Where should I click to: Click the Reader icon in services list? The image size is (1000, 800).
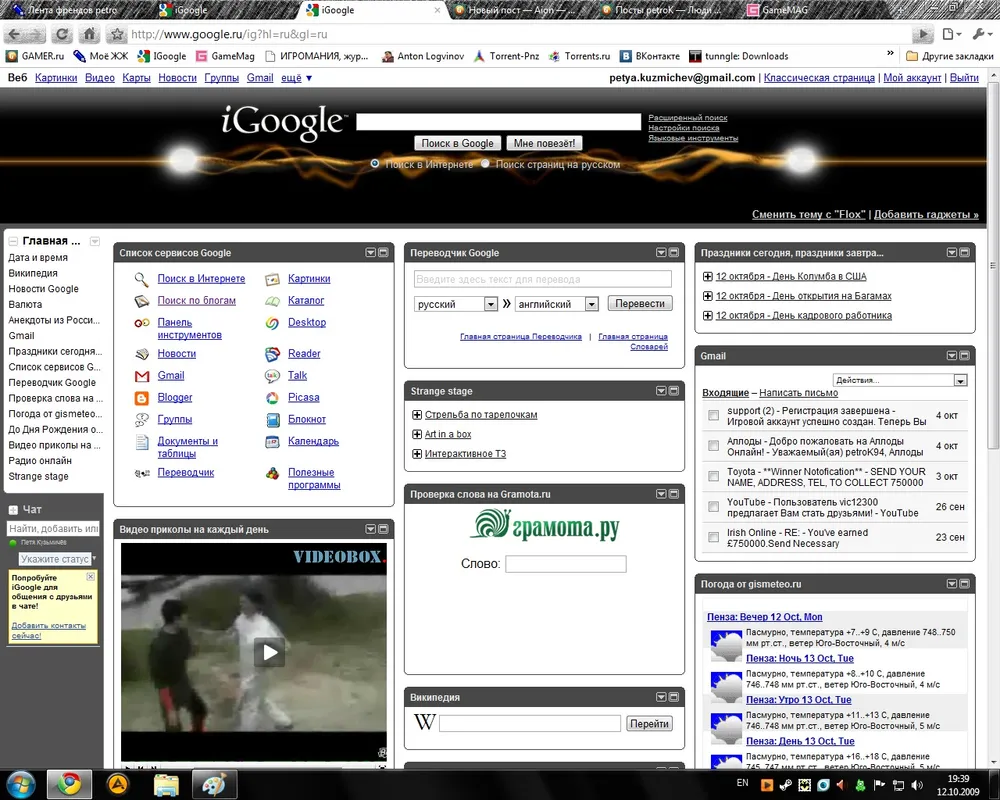click(x=272, y=354)
